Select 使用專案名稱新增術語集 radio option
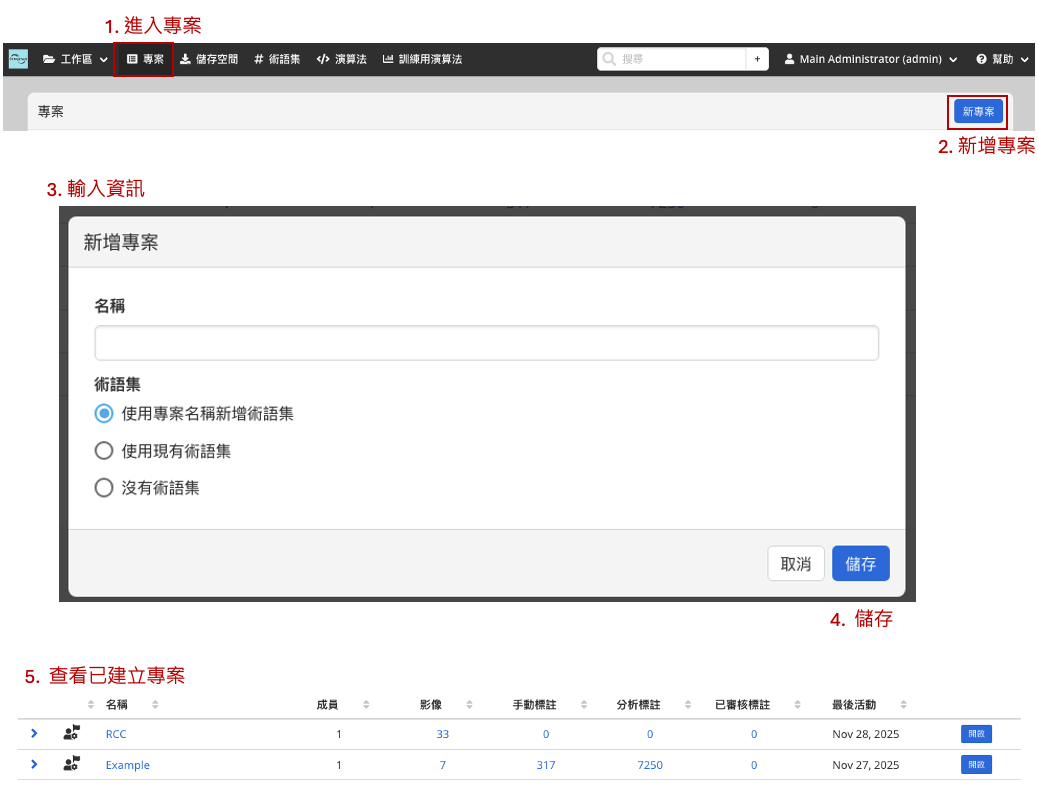The image size is (1038, 795). pos(104,413)
